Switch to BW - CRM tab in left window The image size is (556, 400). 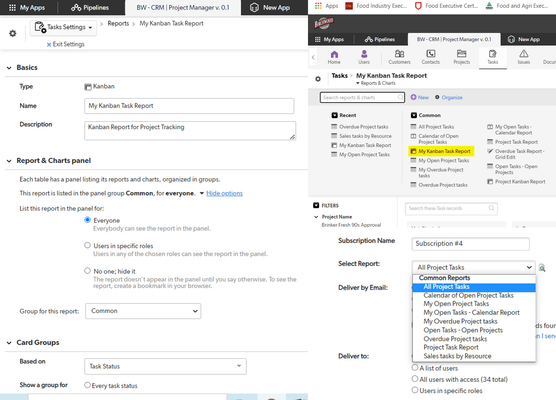(x=183, y=7)
